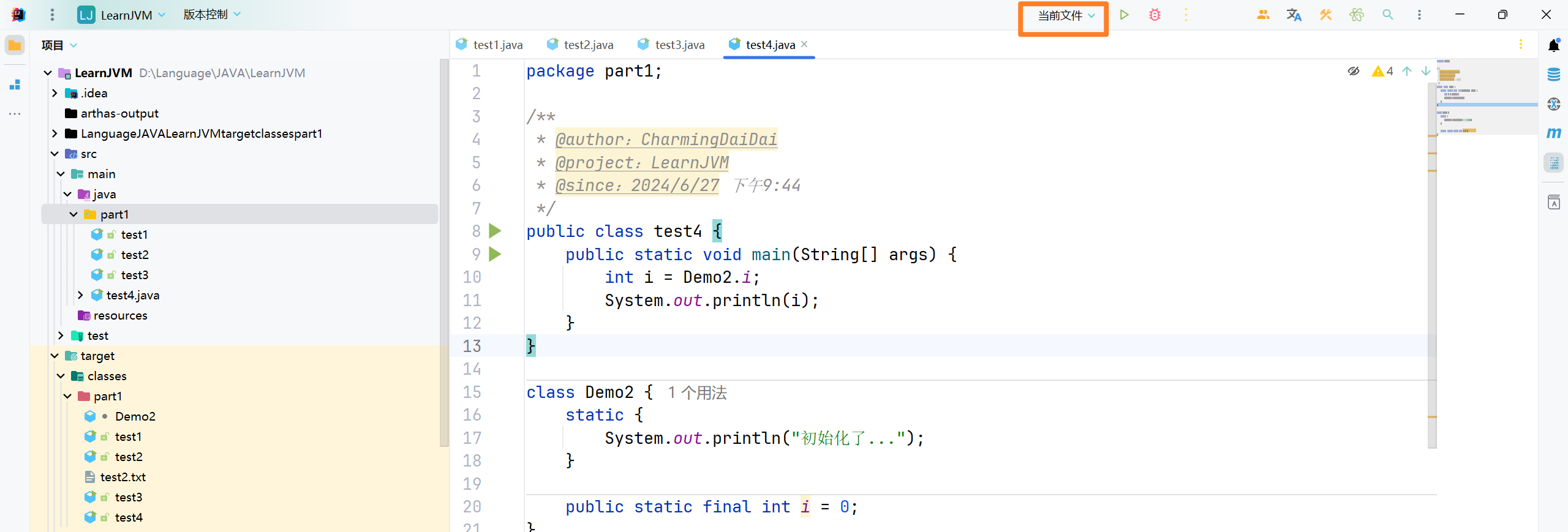Open the current file run configuration dropdown

pos(1066,16)
